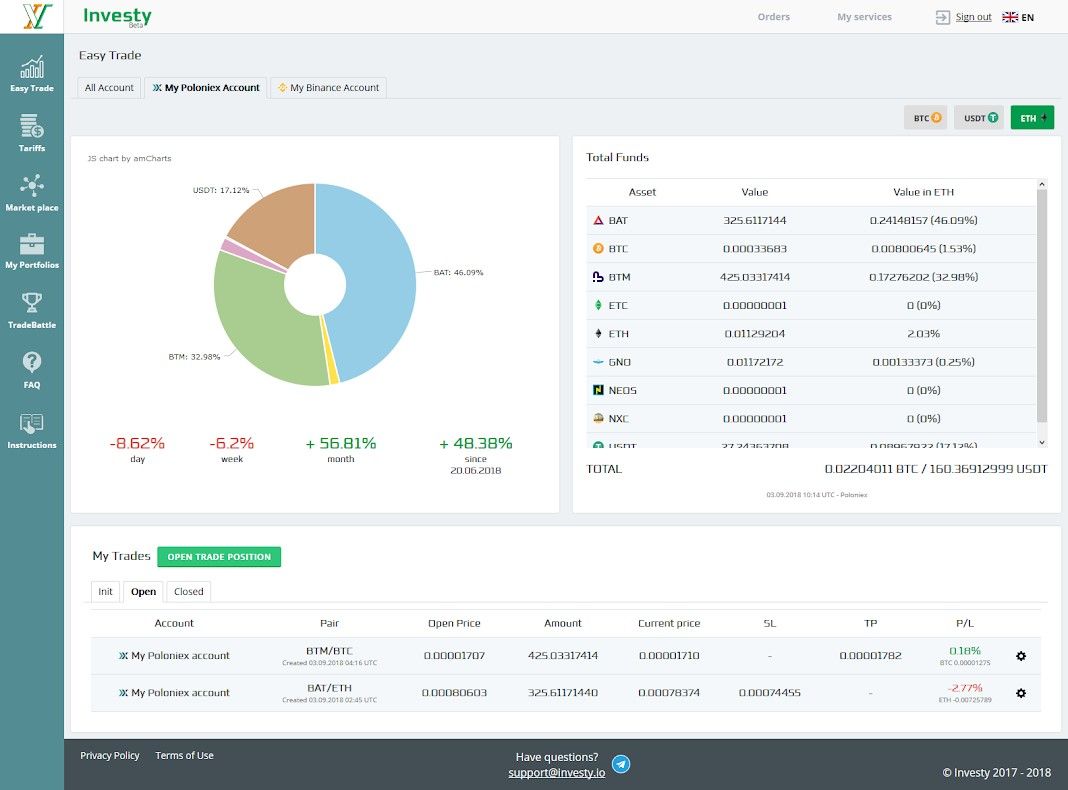The width and height of the screenshot is (1068, 790).
Task: Open the Privacy Policy link
Action: pos(110,755)
